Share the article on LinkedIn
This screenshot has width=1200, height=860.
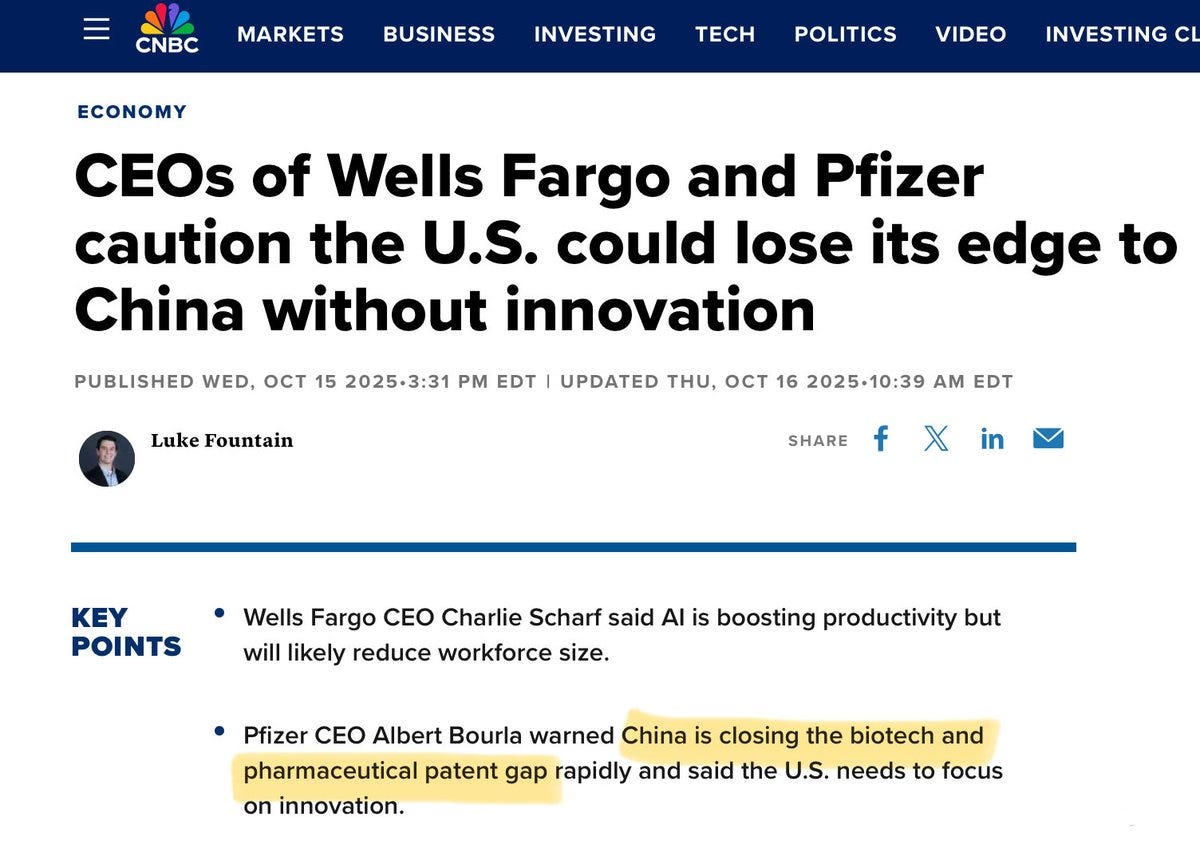(x=992, y=438)
